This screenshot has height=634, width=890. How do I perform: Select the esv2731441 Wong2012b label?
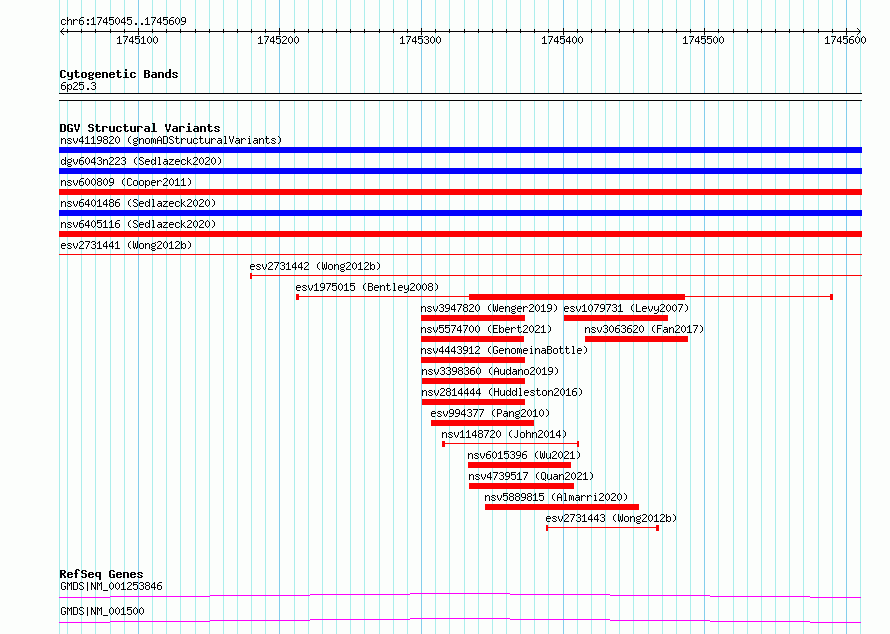pyautogui.click(x=126, y=245)
